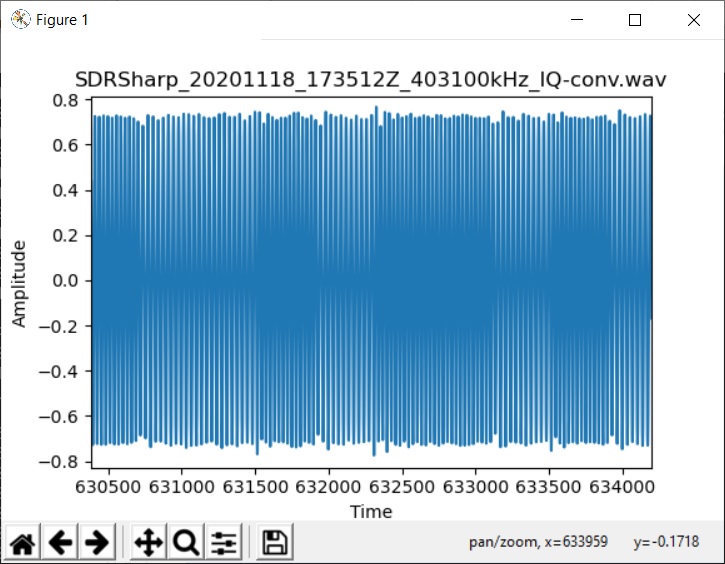This screenshot has height=564, width=725.
Task: Select the Time x-axis label
Action: (371, 512)
